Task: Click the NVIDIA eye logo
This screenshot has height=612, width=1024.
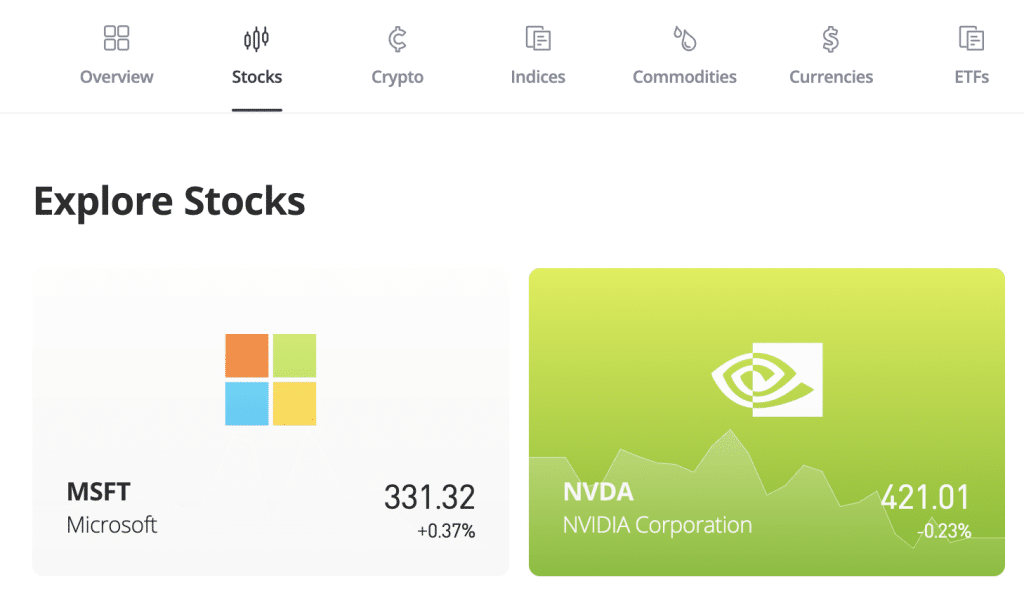Action: [x=767, y=381]
